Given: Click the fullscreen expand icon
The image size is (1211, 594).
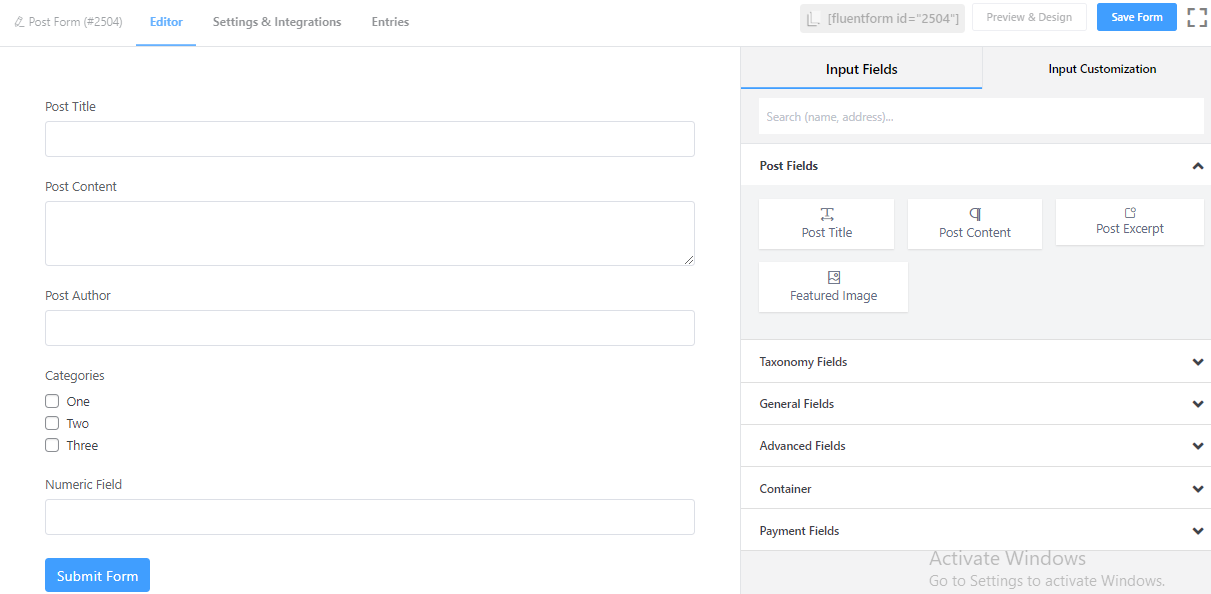Looking at the screenshot, I should tap(1196, 18).
